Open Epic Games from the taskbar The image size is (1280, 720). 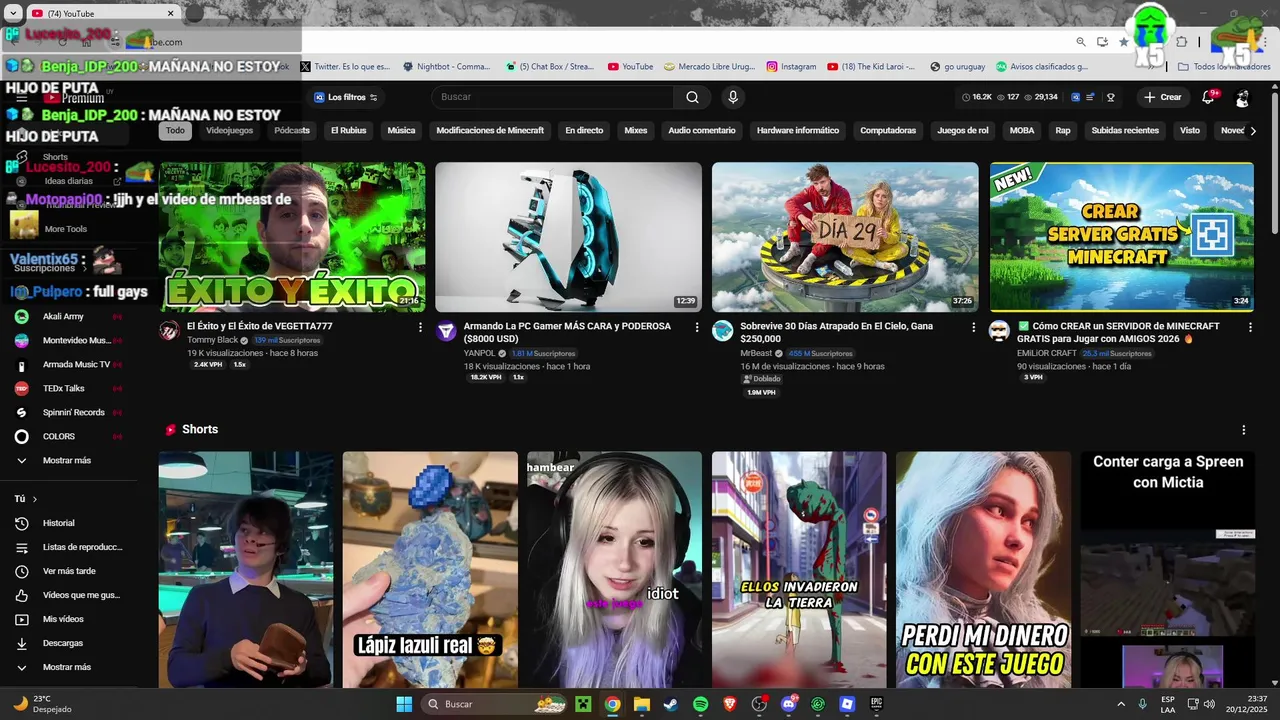[x=877, y=704]
